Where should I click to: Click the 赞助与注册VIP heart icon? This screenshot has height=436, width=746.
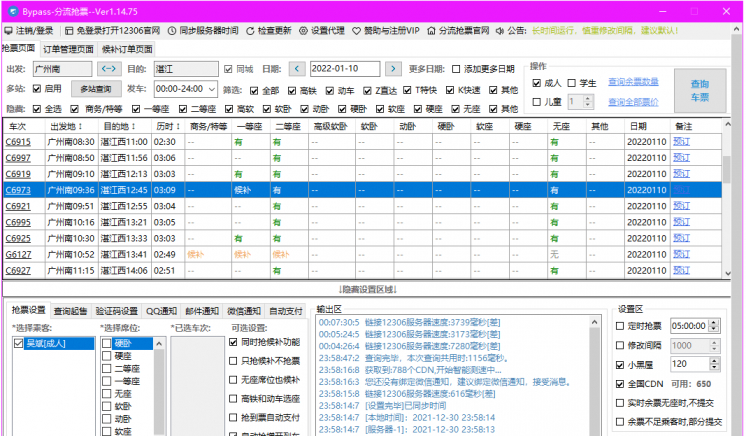[356, 31]
